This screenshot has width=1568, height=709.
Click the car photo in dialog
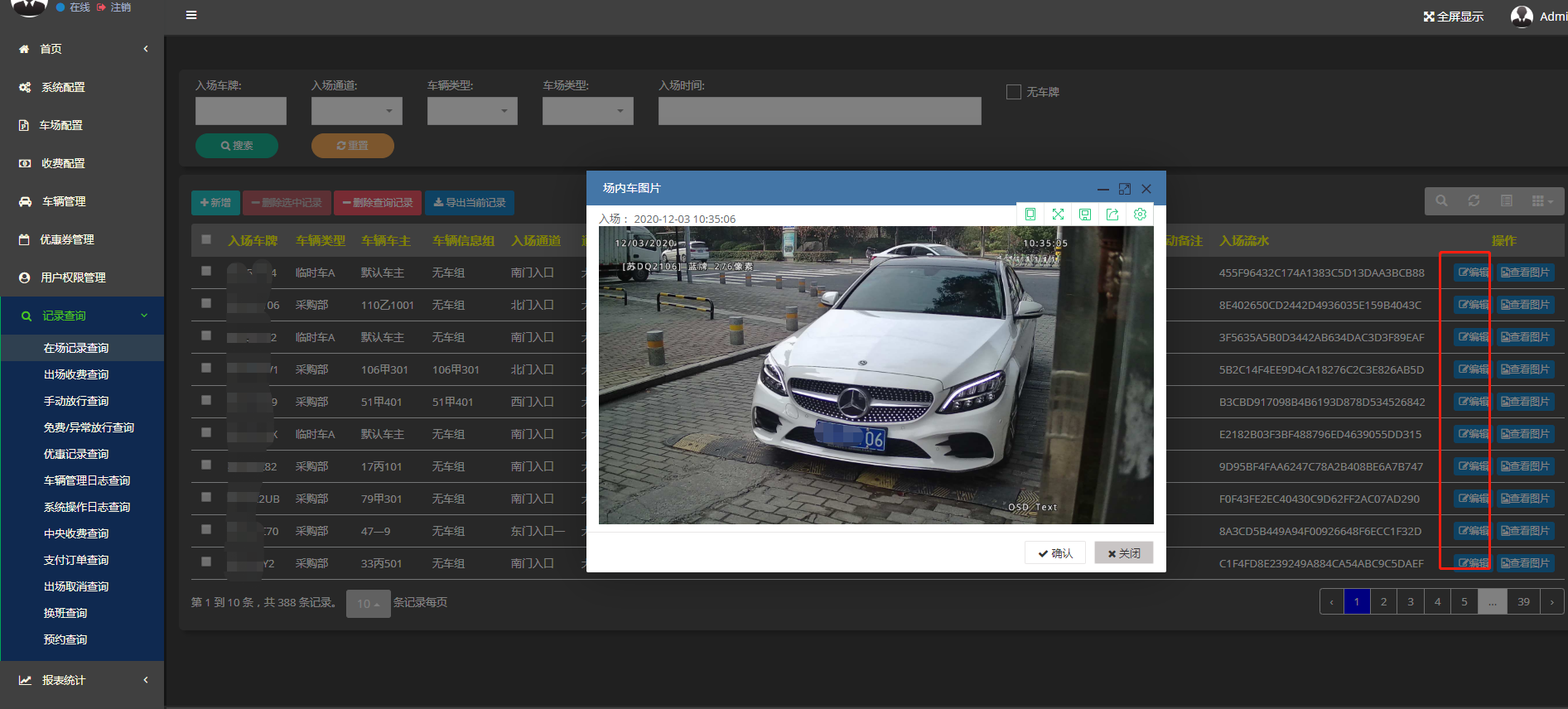click(x=876, y=375)
